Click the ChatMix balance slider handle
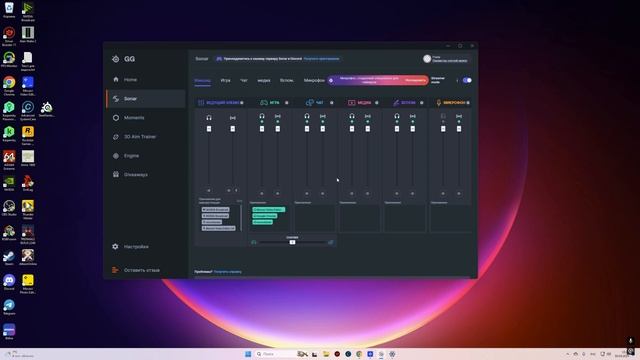 [292, 242]
